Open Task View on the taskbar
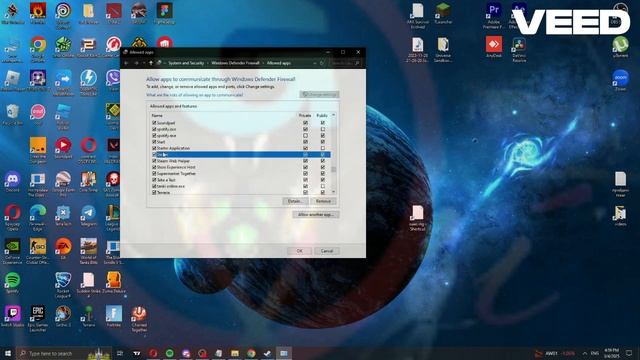Screen dimensions: 640x360 pyautogui.click(x=120, y=353)
